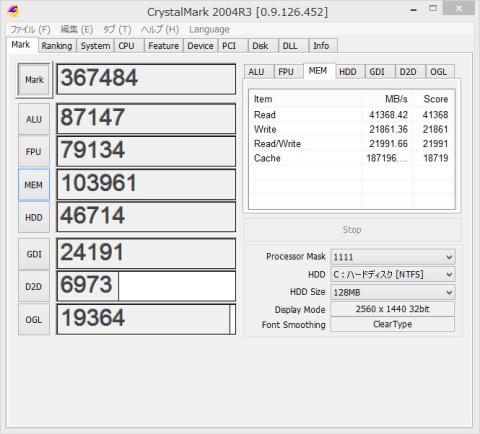Open the タブ (T) menu
The width and height of the screenshot is (480, 434).
pyautogui.click(x=117, y=29)
